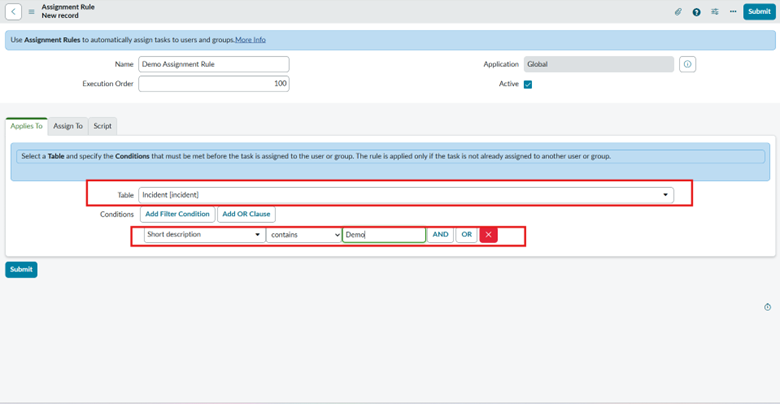
Task: Click the back arrow button
Action: 14,12
